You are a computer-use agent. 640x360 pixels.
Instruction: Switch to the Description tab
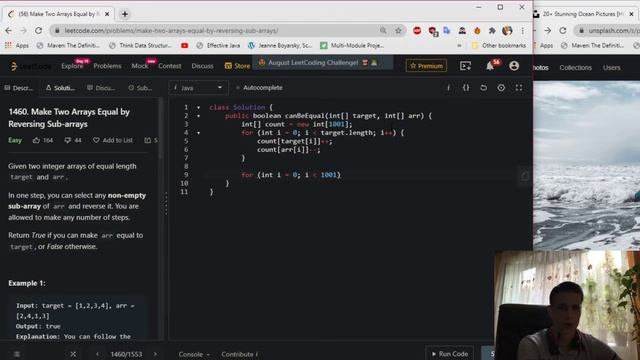pos(19,88)
